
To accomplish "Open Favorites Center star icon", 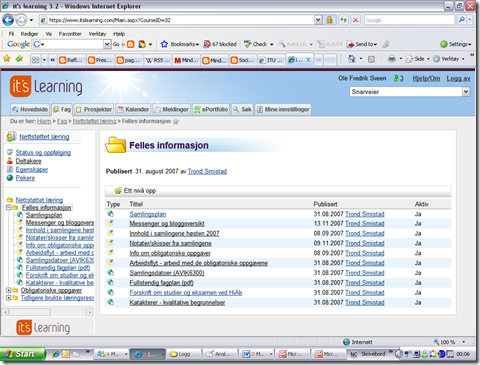I will click(x=6, y=59).
